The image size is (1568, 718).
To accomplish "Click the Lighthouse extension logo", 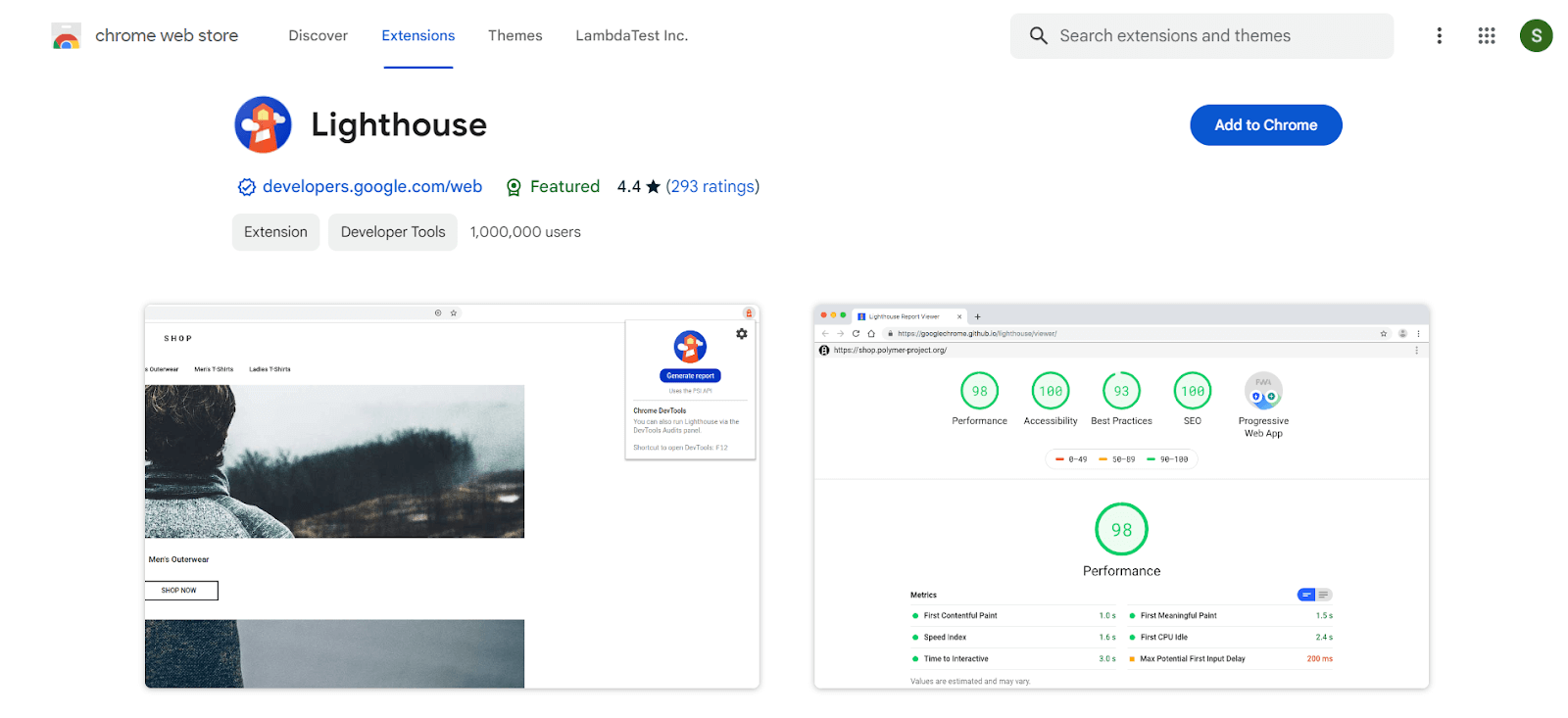I will pos(263,125).
